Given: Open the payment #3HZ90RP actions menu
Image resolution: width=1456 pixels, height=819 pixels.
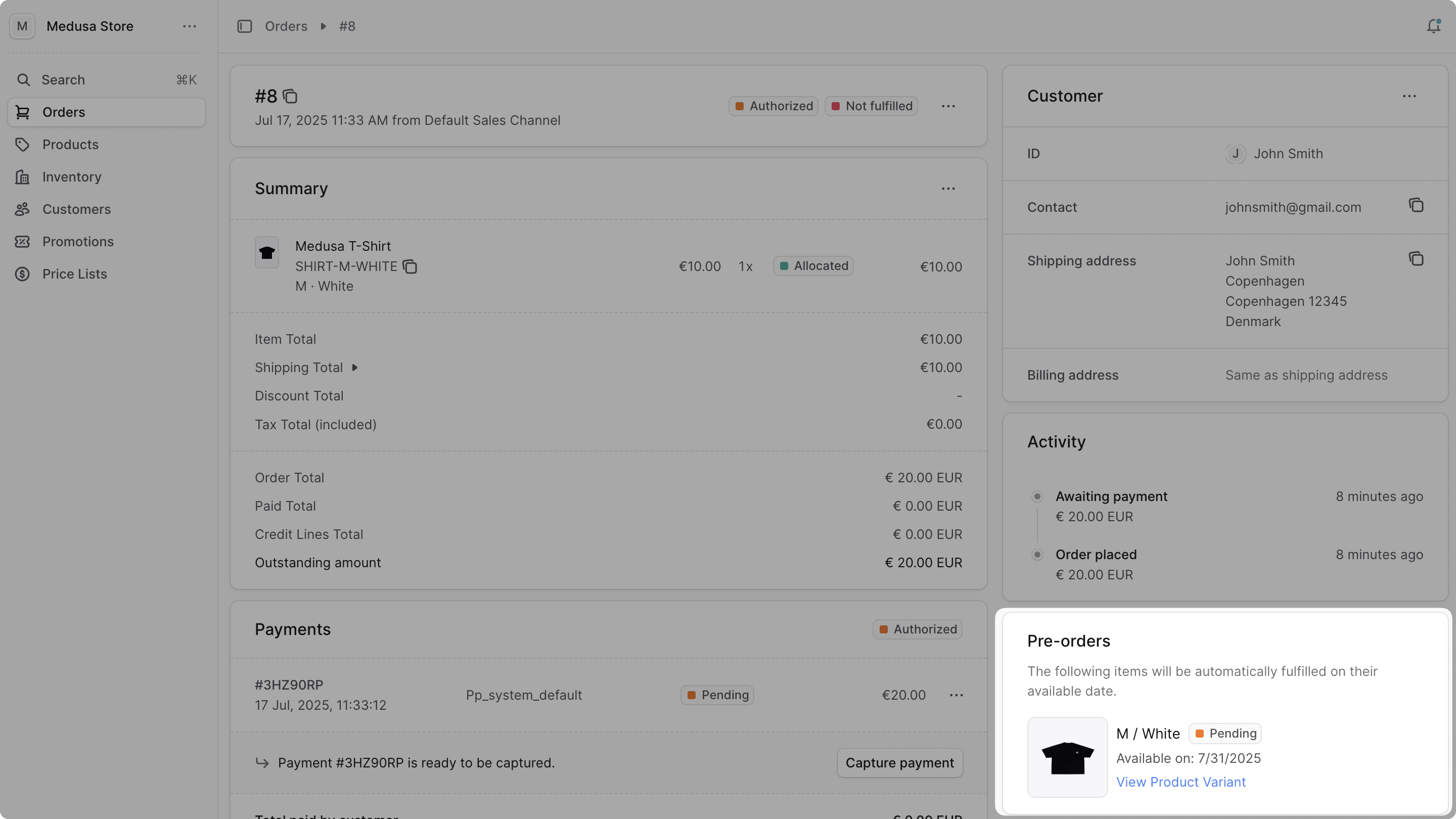Looking at the screenshot, I should click(x=956, y=695).
